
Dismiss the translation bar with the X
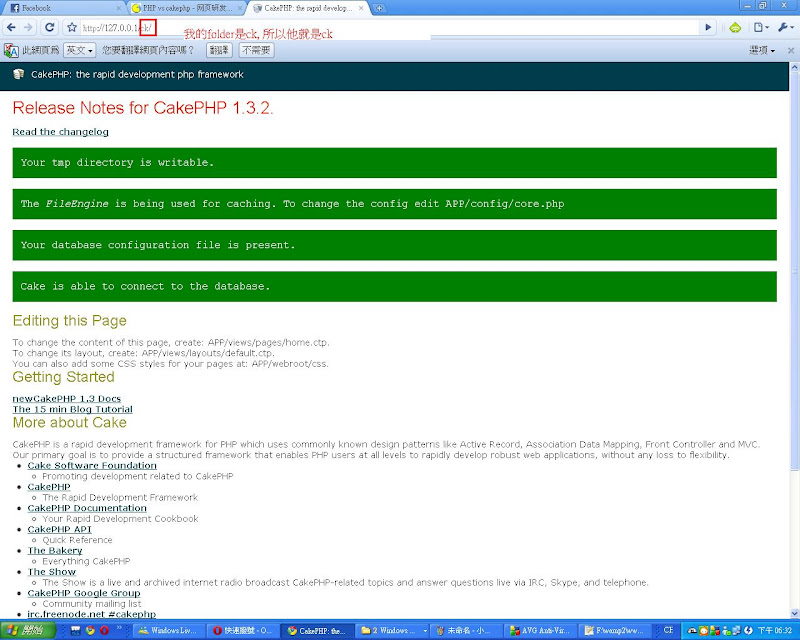click(791, 51)
